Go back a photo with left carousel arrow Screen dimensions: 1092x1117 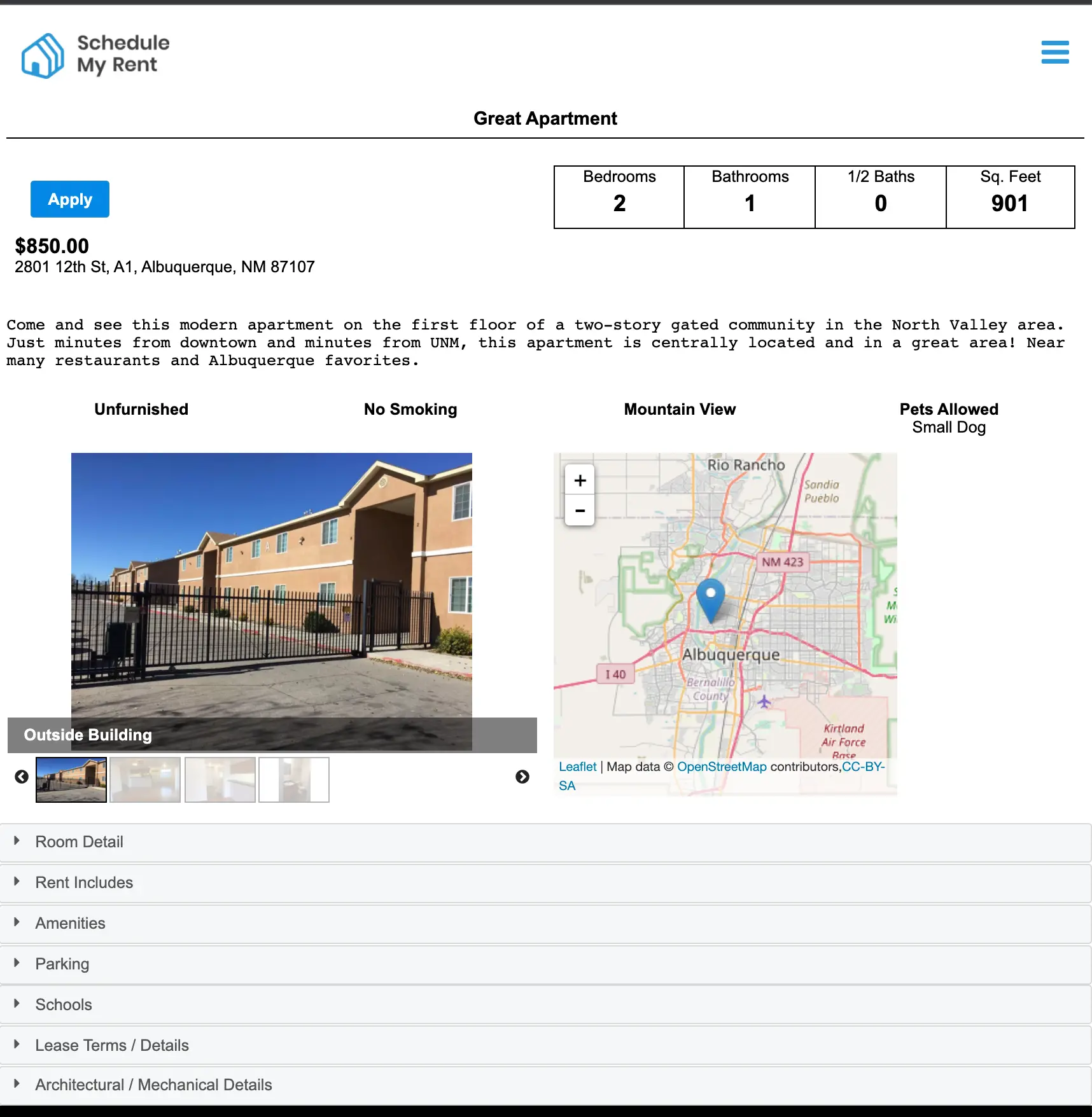pos(22,777)
